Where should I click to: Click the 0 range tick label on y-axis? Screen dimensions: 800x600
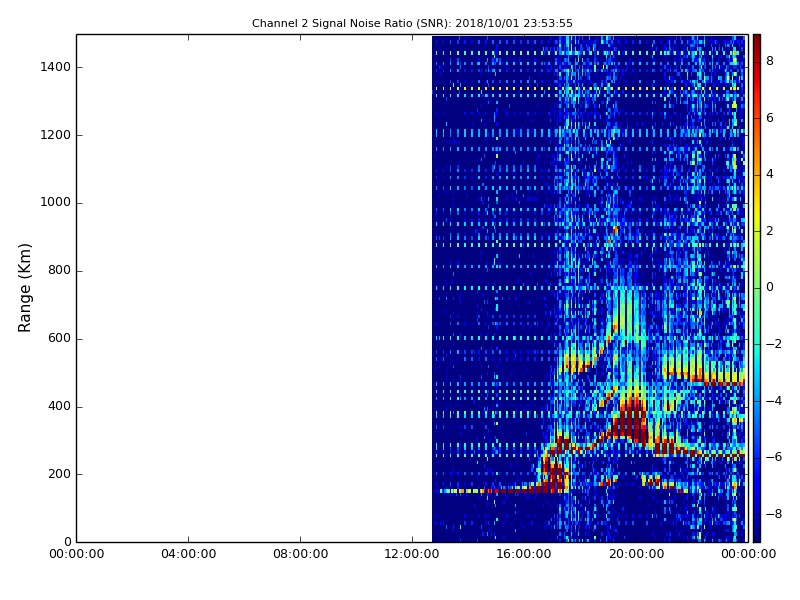click(67, 542)
